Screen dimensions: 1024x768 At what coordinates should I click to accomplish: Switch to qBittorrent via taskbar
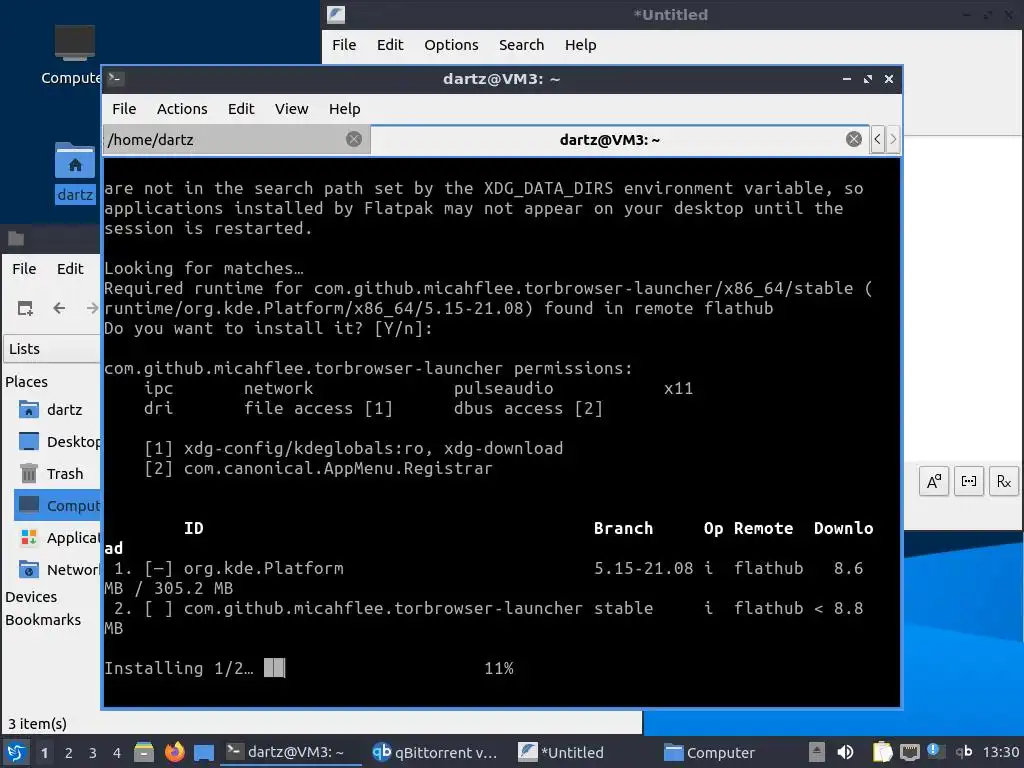click(x=435, y=752)
